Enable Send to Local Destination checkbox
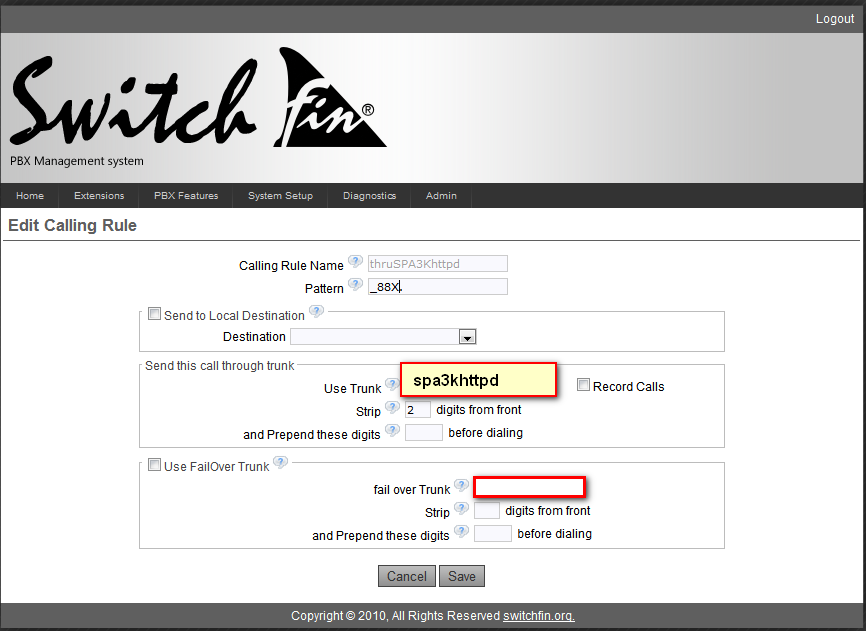866x631 pixels. coord(154,314)
